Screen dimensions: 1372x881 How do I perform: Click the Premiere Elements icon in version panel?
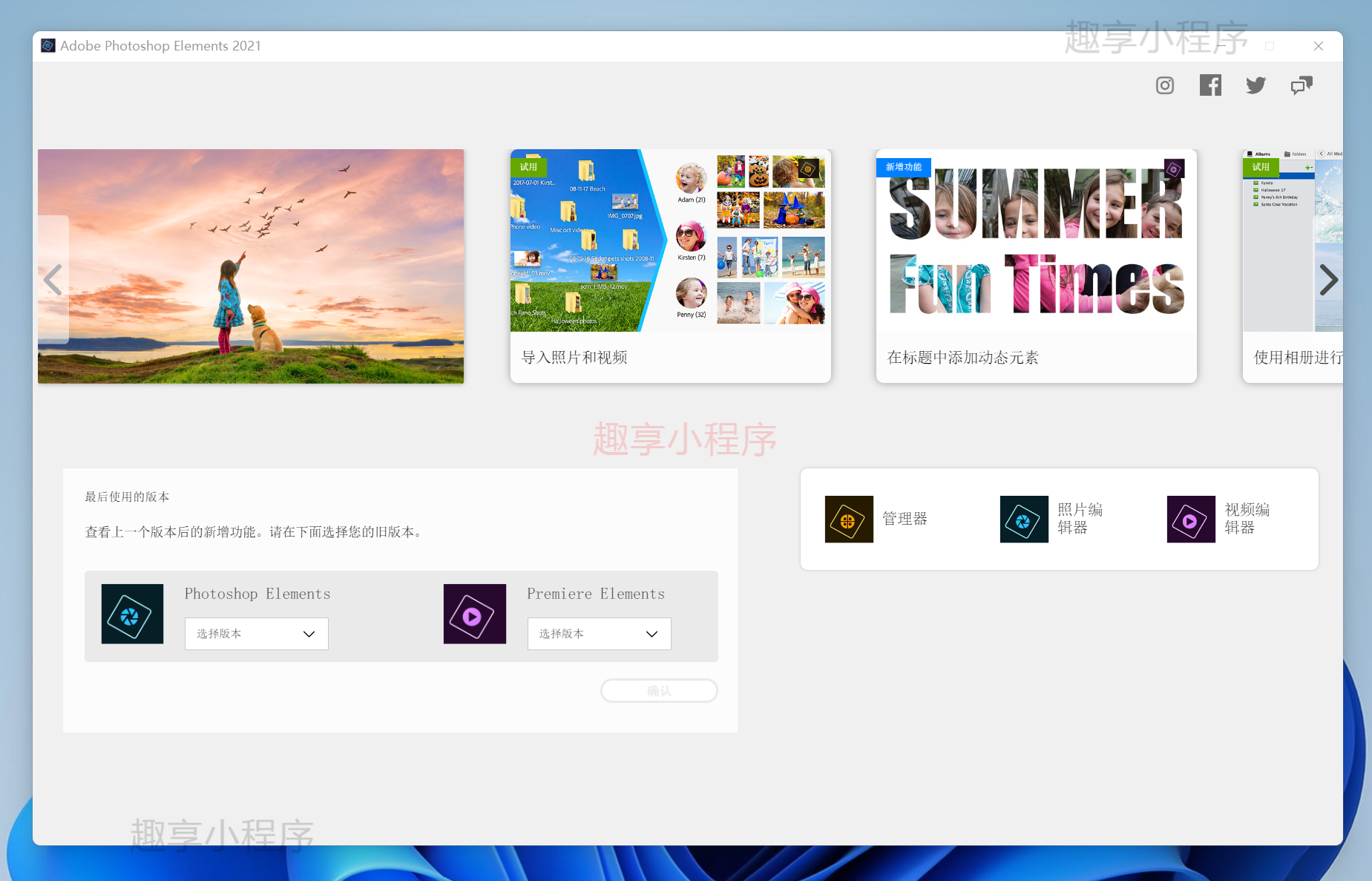tap(475, 614)
